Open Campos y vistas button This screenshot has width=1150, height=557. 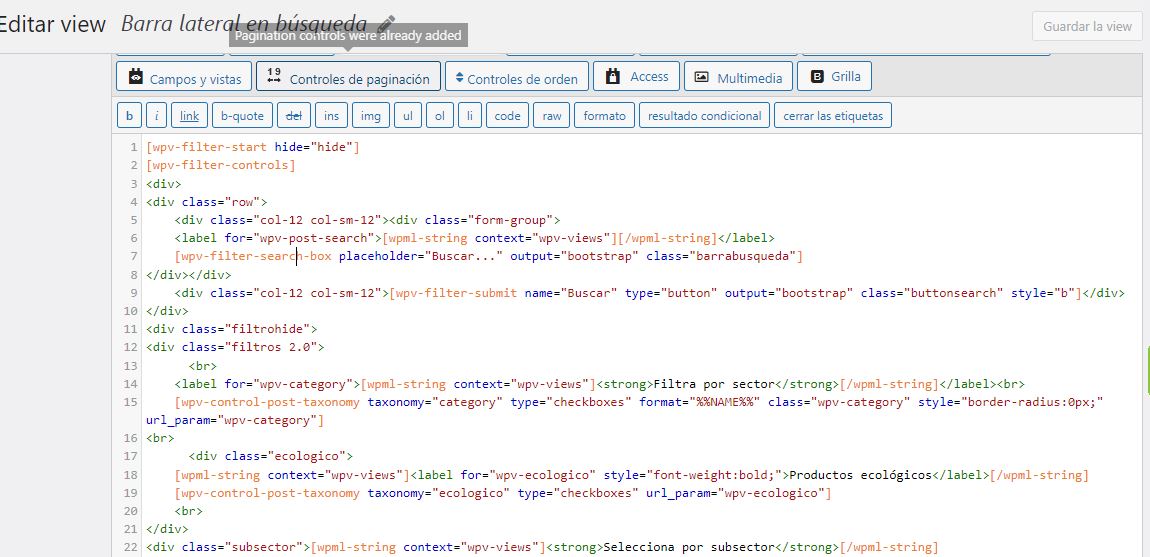coord(183,78)
